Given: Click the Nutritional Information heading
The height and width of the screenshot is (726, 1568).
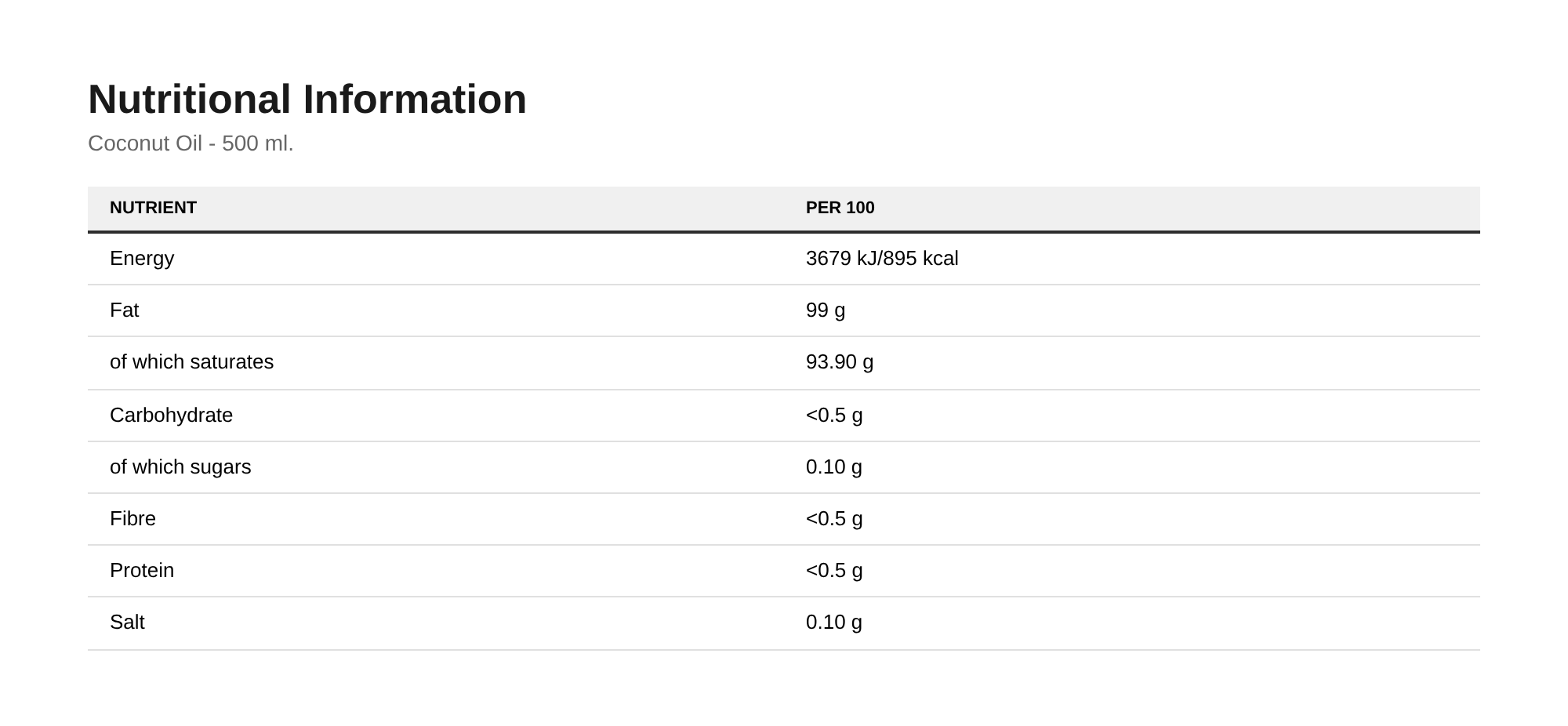Looking at the screenshot, I should [307, 100].
